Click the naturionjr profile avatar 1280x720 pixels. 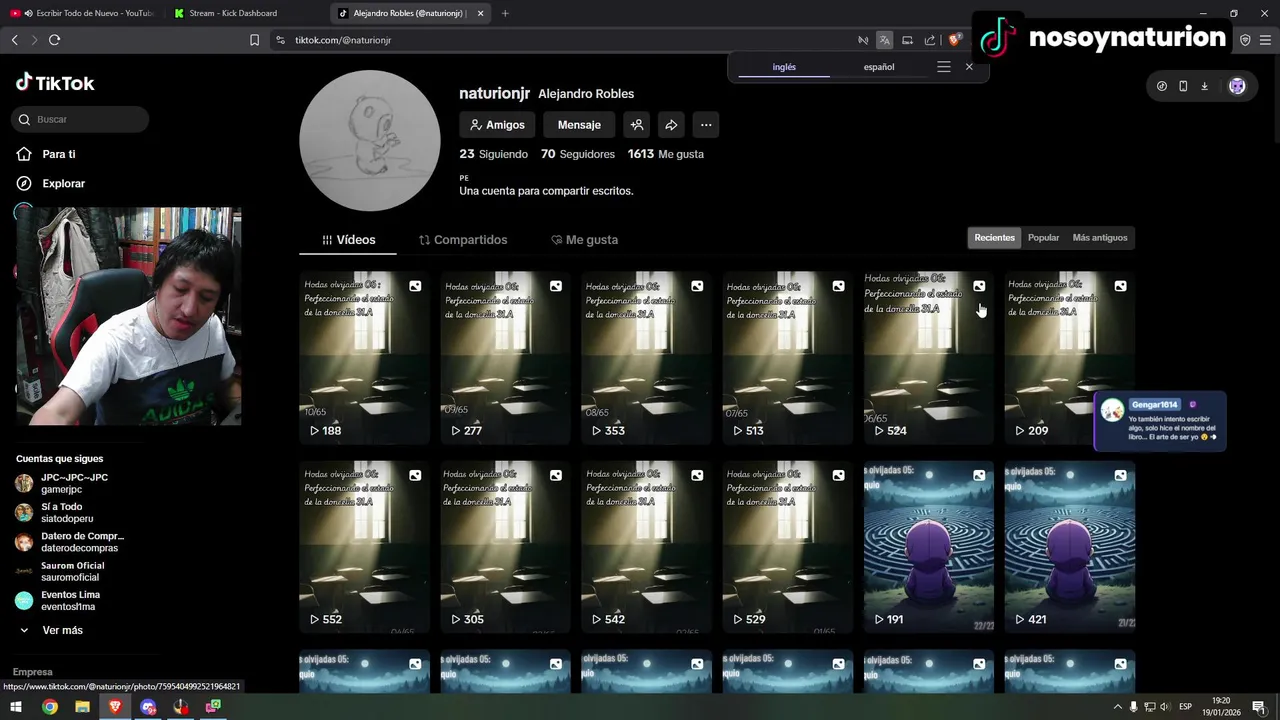[370, 141]
